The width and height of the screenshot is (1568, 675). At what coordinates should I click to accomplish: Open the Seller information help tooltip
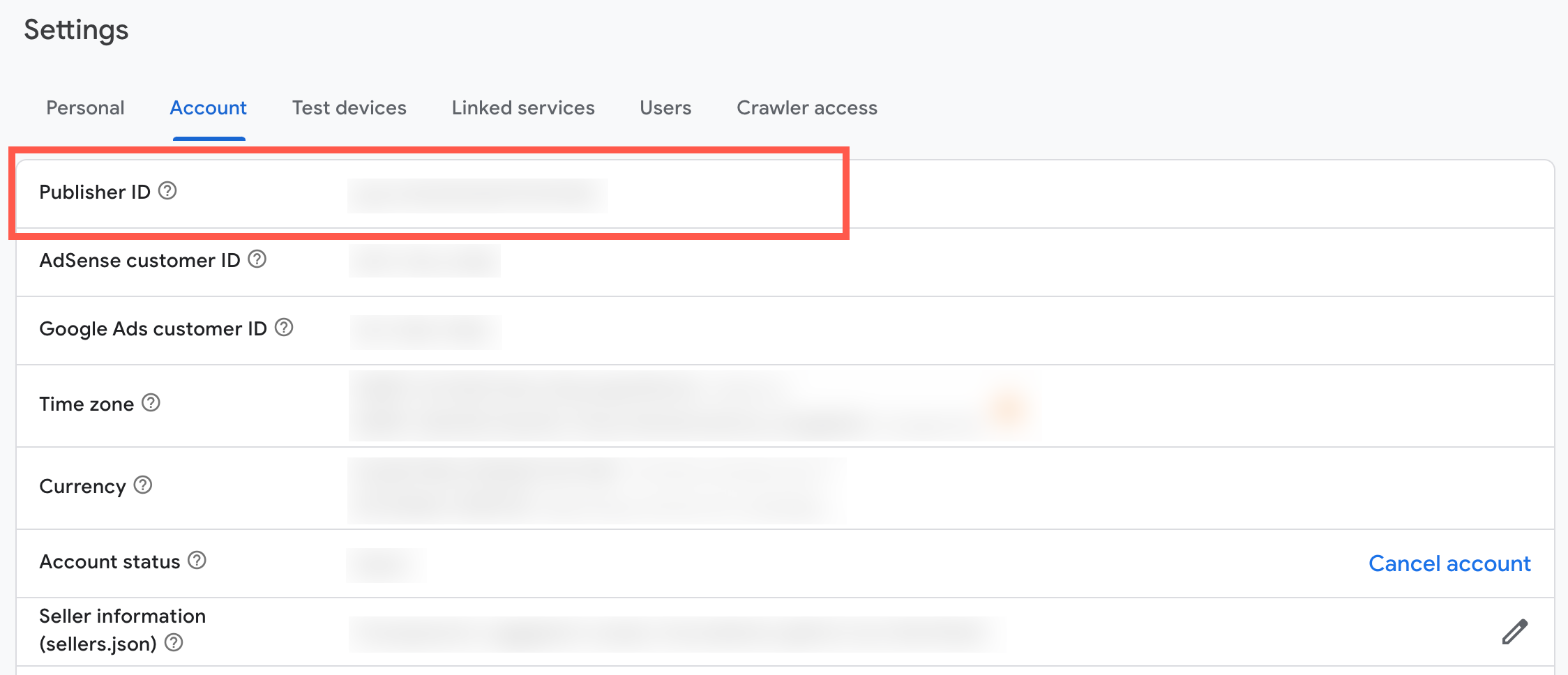[174, 642]
